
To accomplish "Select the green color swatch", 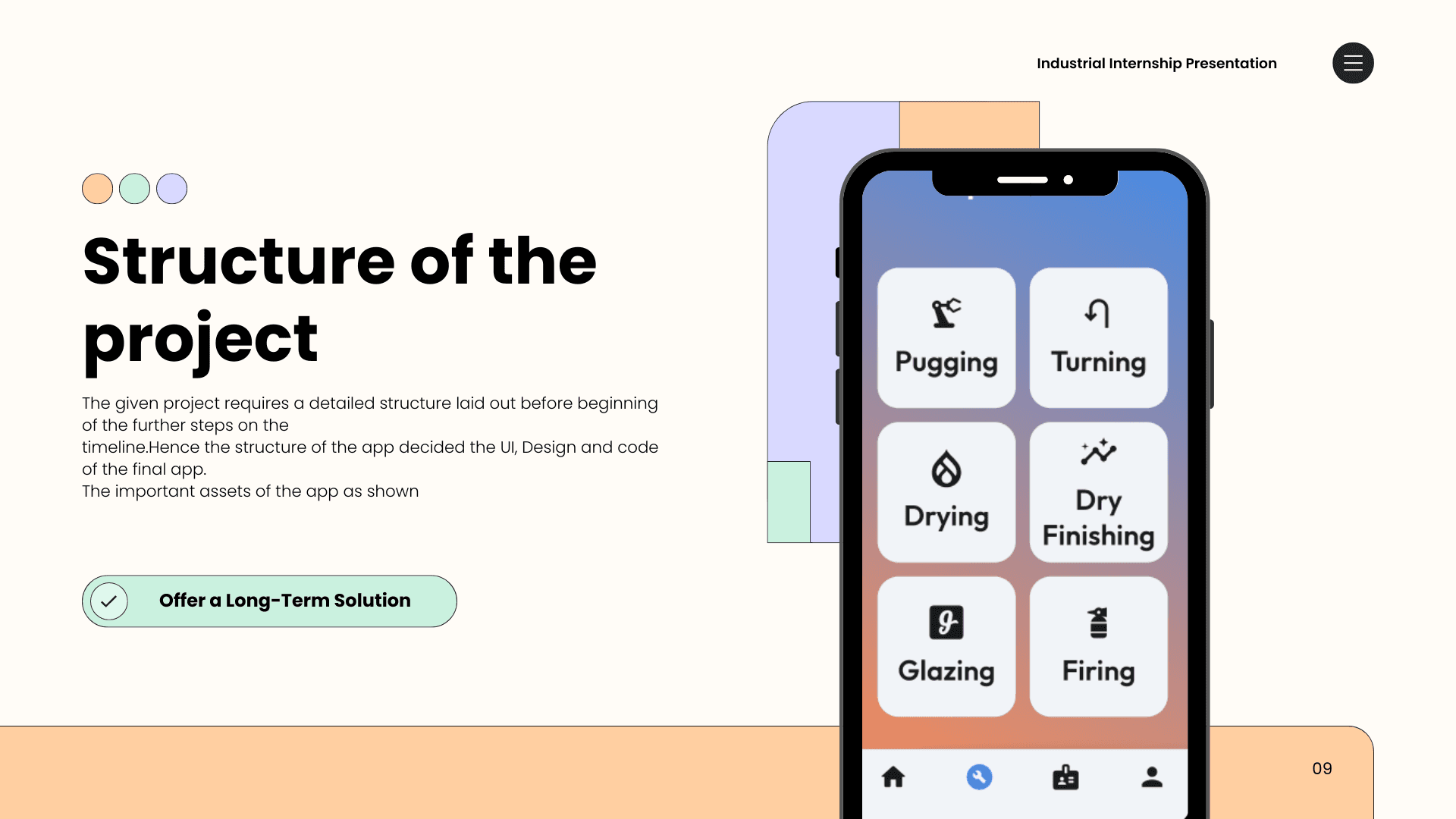I will (134, 189).
